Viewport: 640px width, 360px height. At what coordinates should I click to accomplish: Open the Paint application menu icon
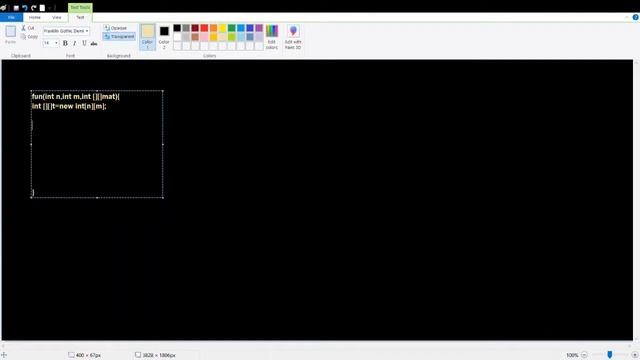coord(4,7)
